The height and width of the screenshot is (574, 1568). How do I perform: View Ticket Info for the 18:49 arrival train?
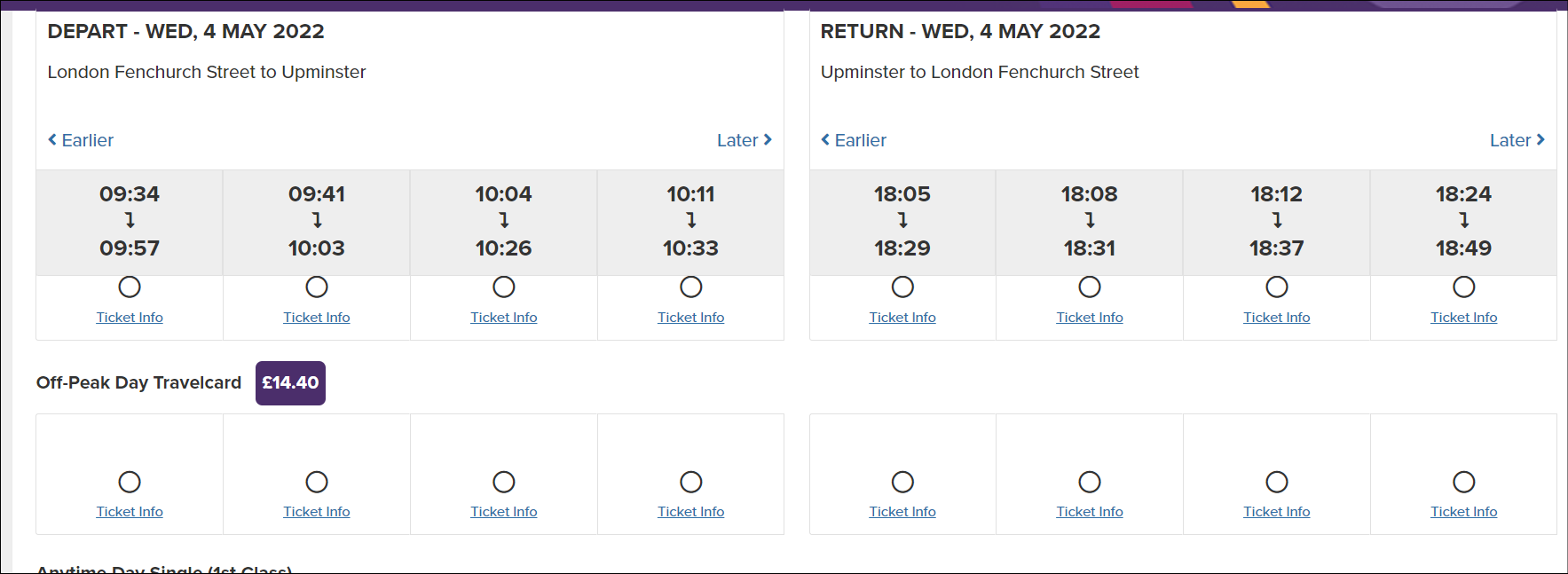pyautogui.click(x=1463, y=317)
